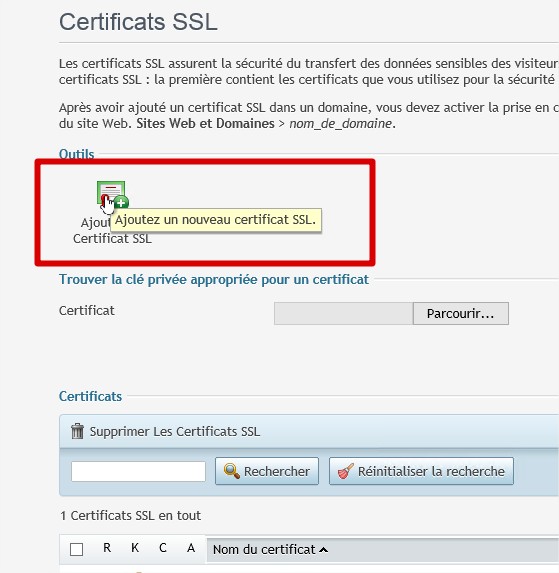Viewport: 559px width, 573px height.
Task: Click the K column header
Action: tap(135, 548)
